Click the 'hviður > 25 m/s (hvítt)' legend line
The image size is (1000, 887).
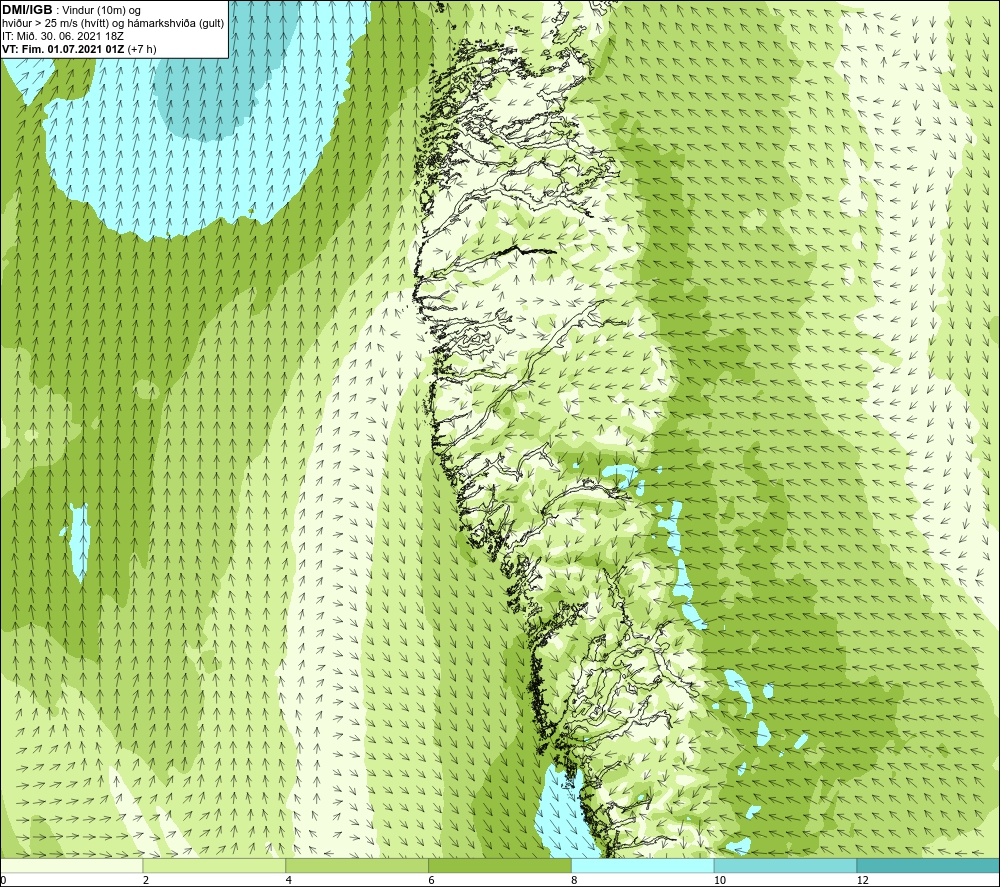113,23
